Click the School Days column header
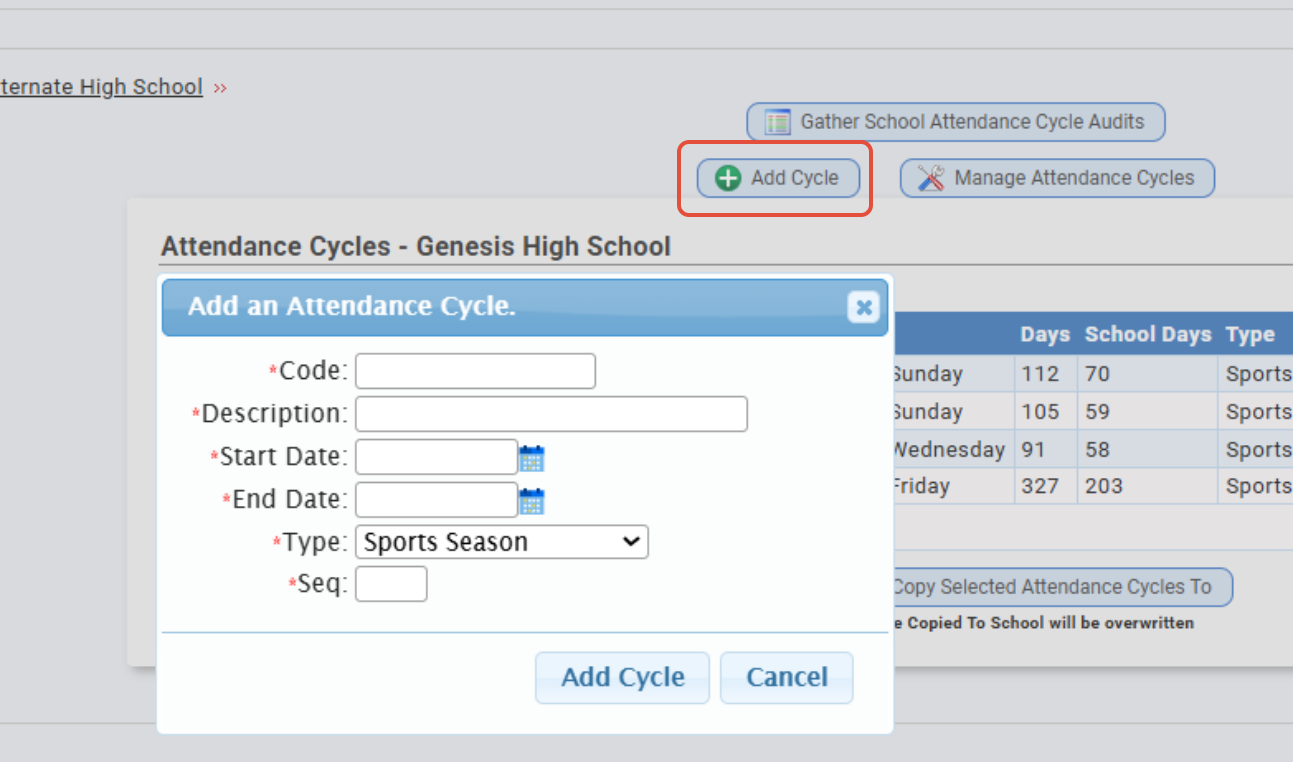 click(x=1148, y=335)
